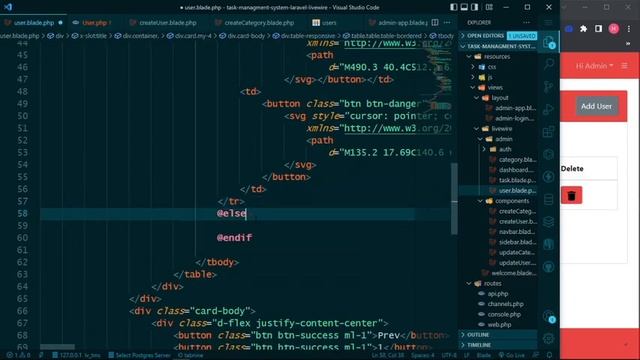Open task.blade.php in the explorer
This screenshot has height=360, width=640.
coord(516,180)
